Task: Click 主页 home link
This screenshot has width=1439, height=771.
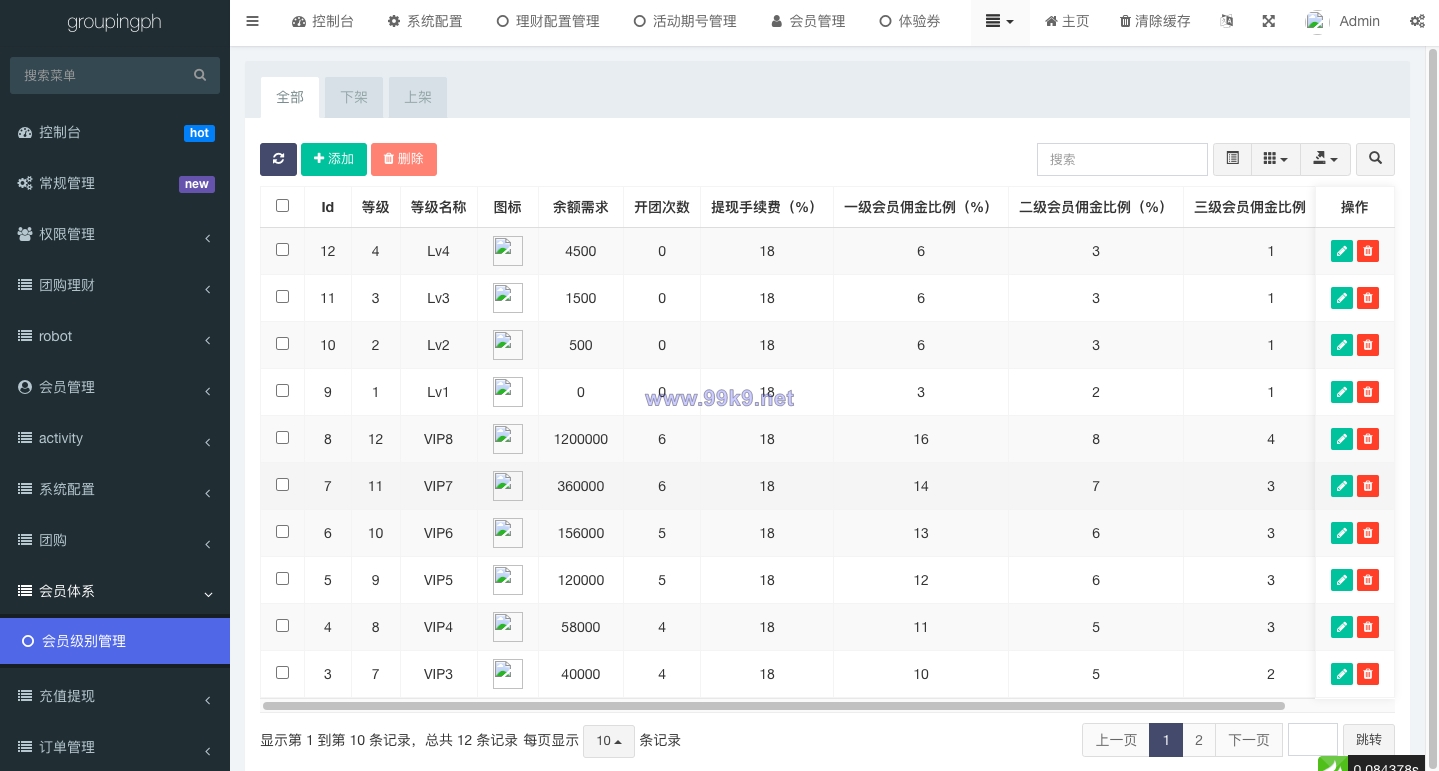Action: pyautogui.click(x=1068, y=21)
